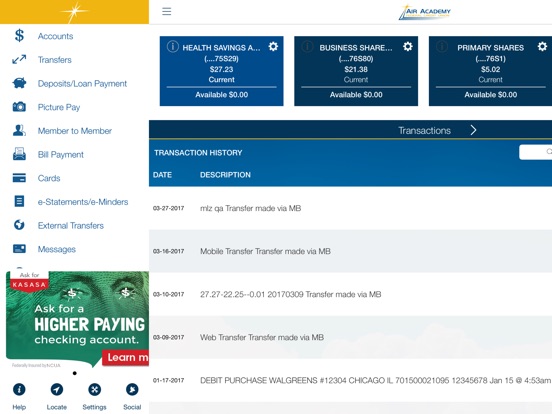Open the Social icon
This screenshot has height=414, width=552.
pos(132,389)
